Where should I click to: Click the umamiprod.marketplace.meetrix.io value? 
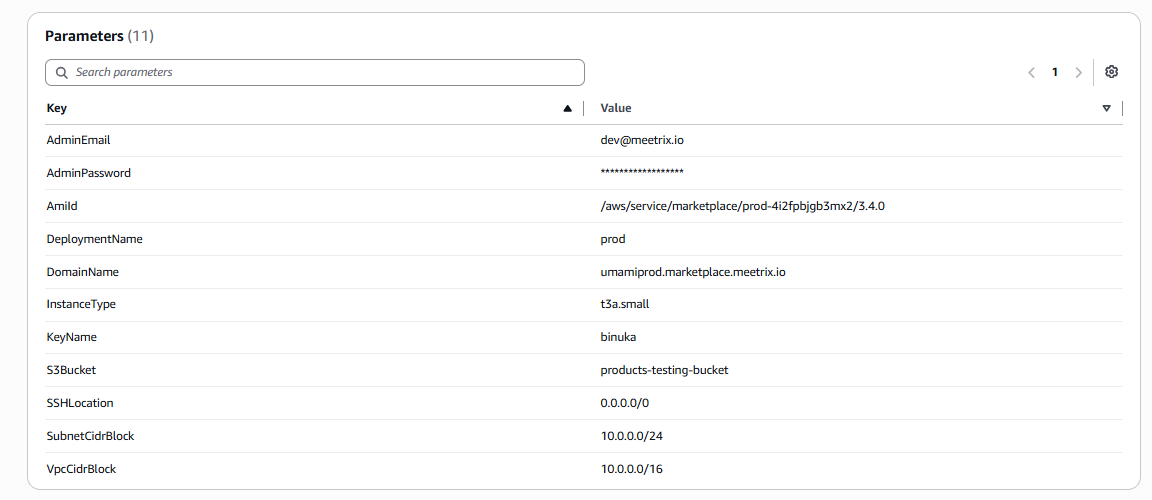pos(694,272)
